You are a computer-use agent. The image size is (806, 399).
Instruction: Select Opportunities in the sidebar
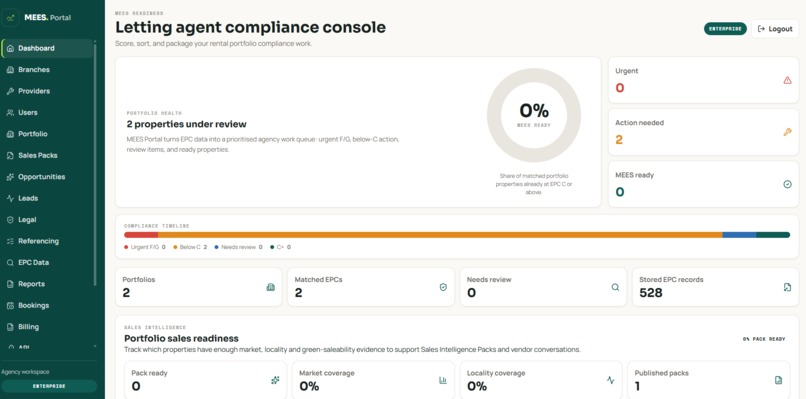point(47,177)
